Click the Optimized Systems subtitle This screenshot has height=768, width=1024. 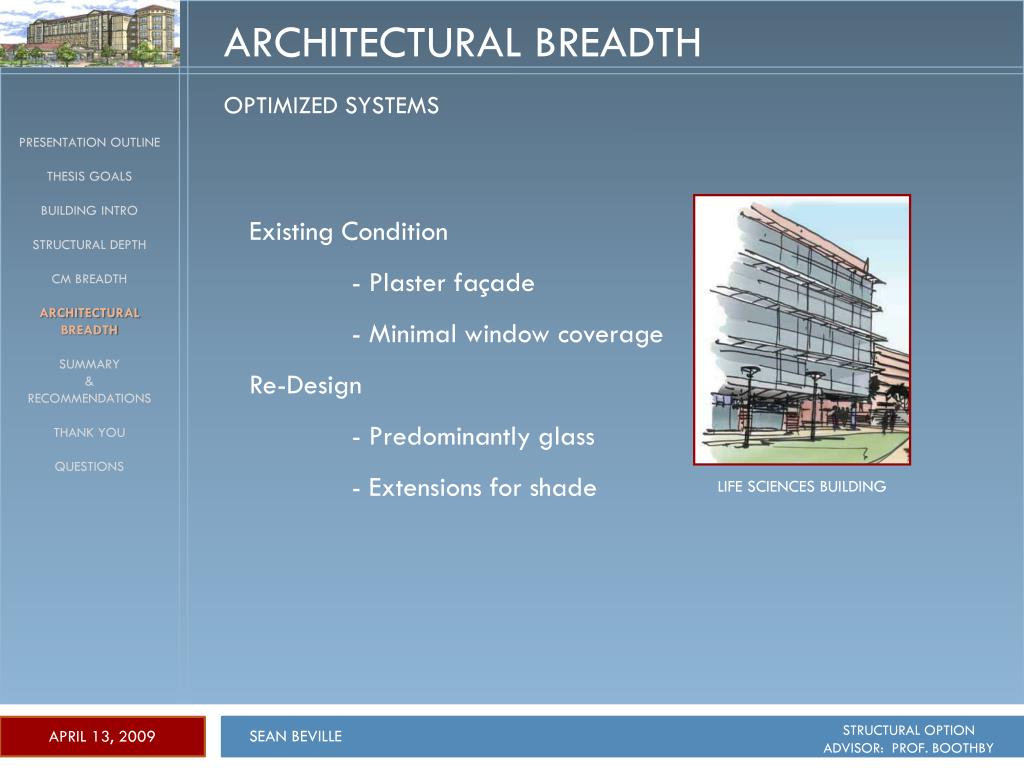pos(331,106)
